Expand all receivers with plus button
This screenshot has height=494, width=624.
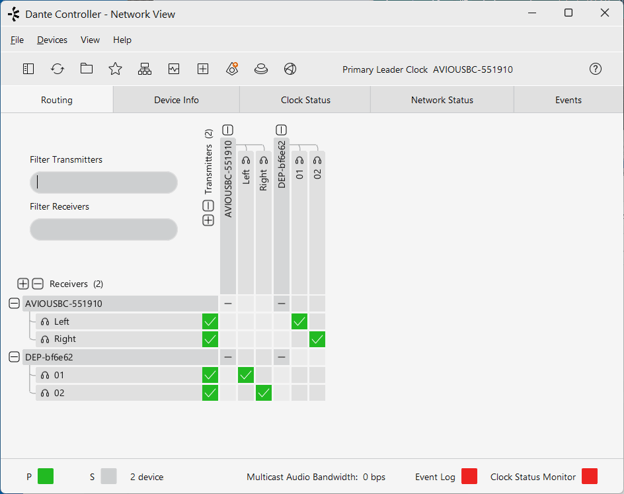point(23,283)
